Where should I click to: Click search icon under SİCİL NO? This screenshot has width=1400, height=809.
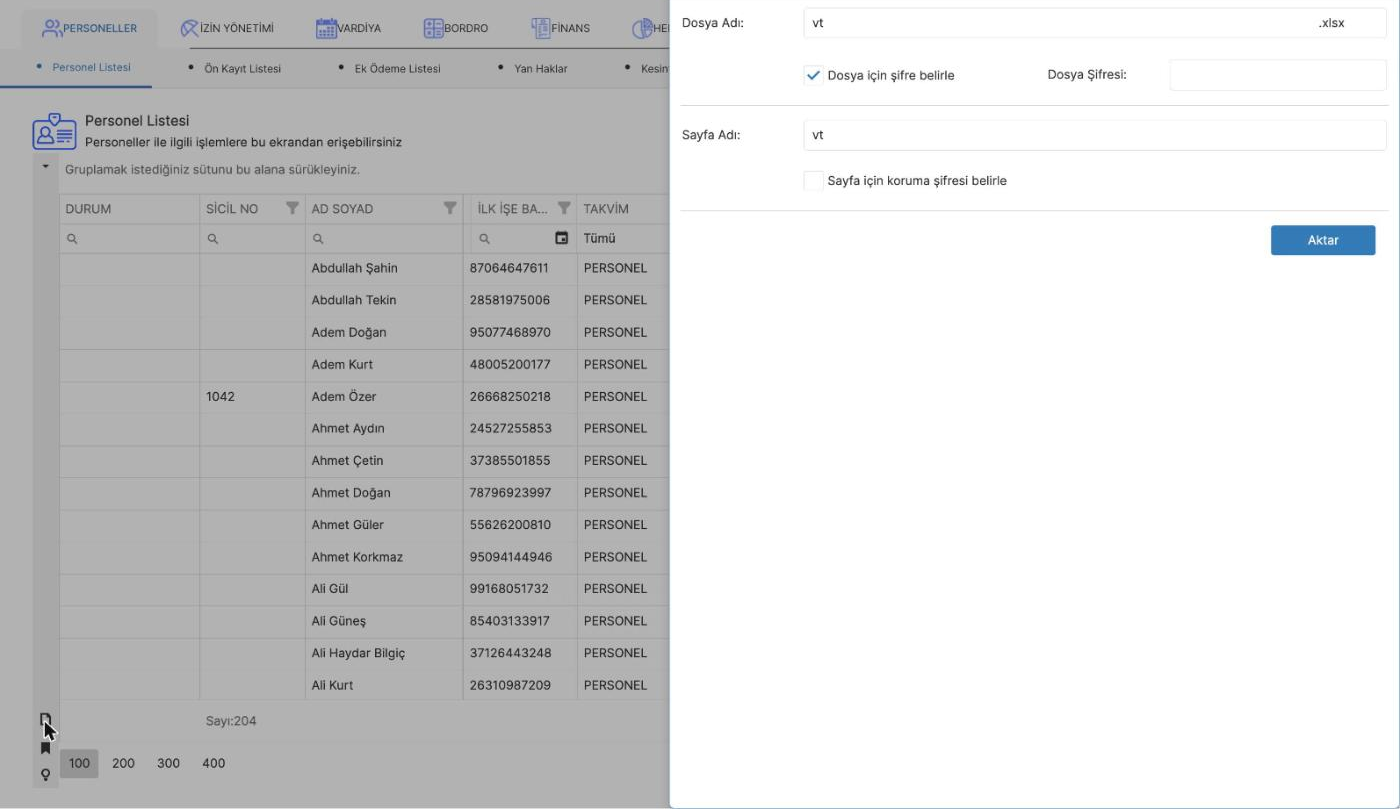tap(213, 239)
